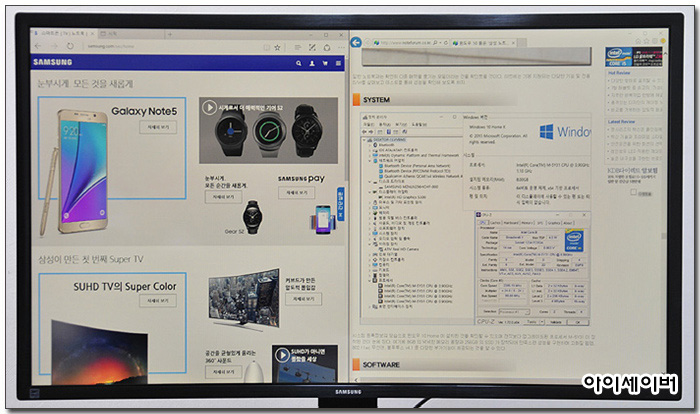700x414 pixels.
Task: Open the Samsung shopping cart icon
Action: (x=325, y=63)
